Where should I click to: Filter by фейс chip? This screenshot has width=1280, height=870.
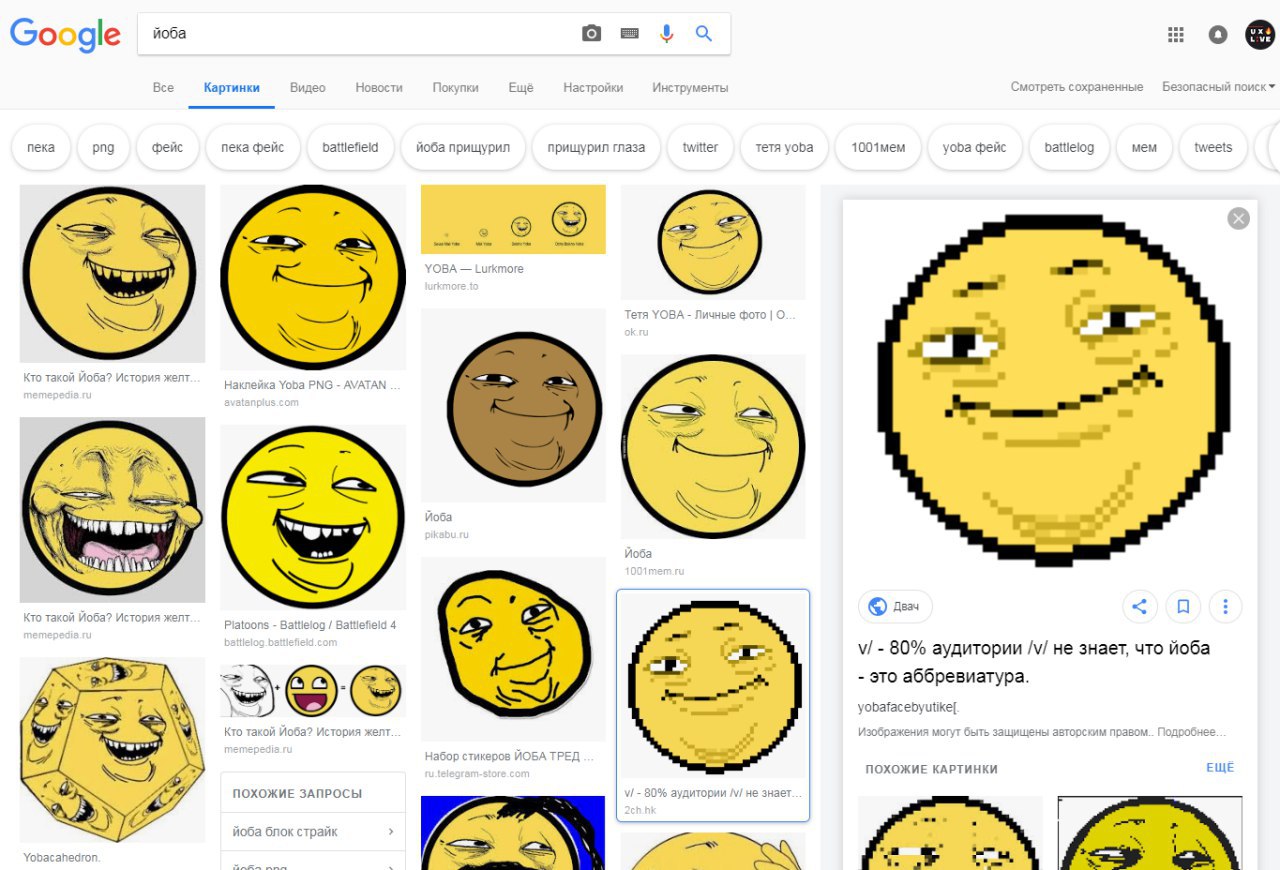click(168, 147)
